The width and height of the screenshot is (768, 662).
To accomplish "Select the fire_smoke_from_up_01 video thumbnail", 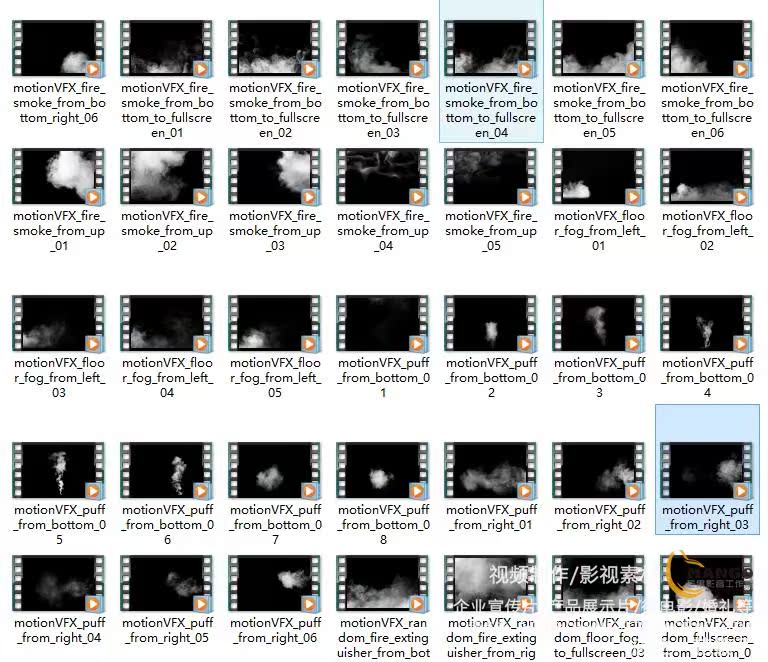I will tap(58, 177).
